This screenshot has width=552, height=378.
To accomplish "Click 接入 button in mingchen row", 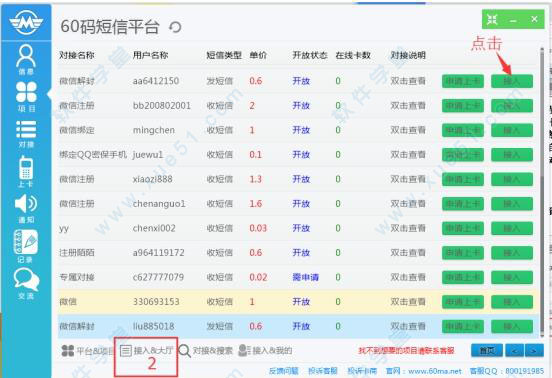I will point(512,130).
